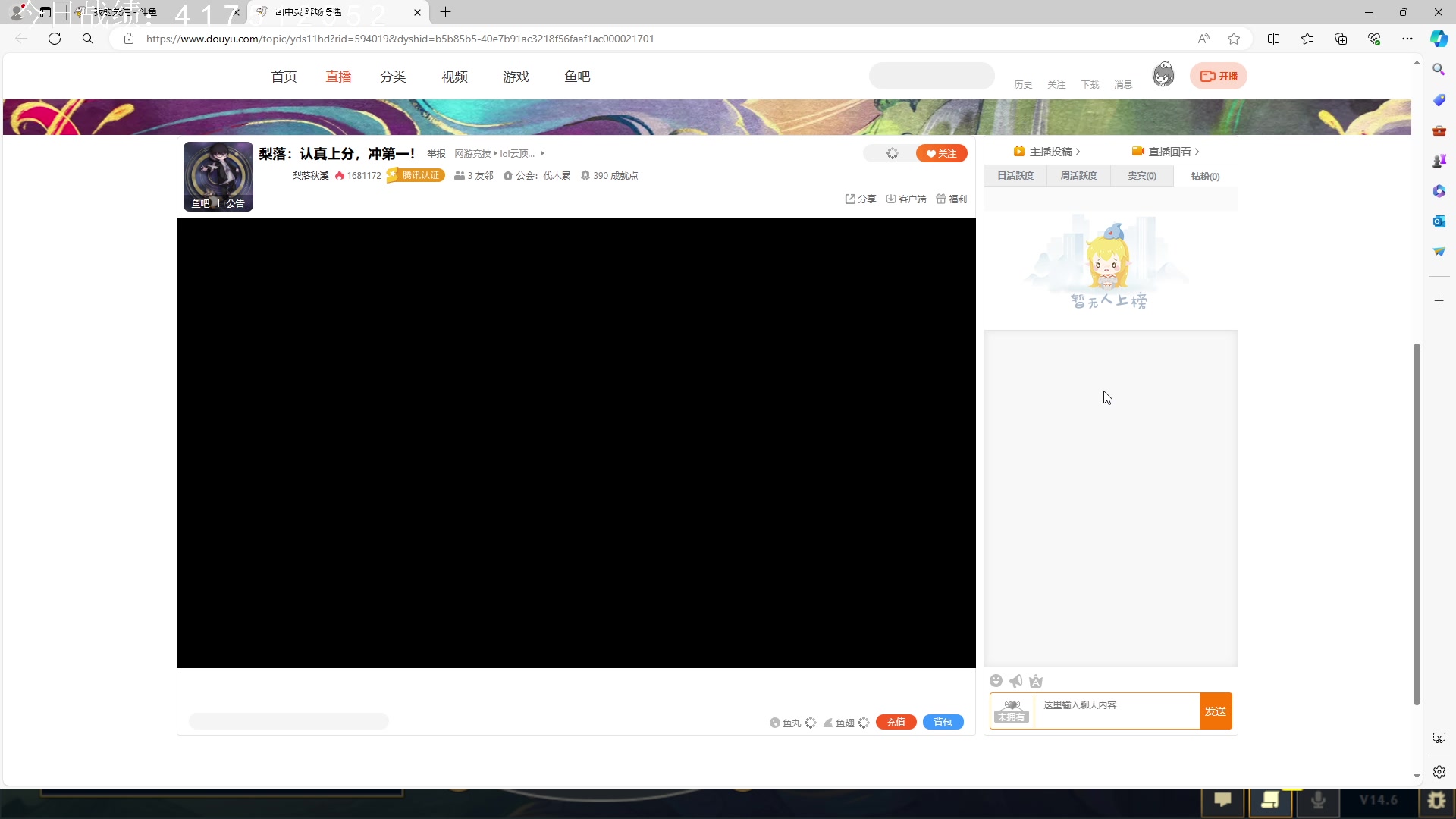Open the browser favorites list icon
This screenshot has width=1456, height=819.
pos(1307,39)
